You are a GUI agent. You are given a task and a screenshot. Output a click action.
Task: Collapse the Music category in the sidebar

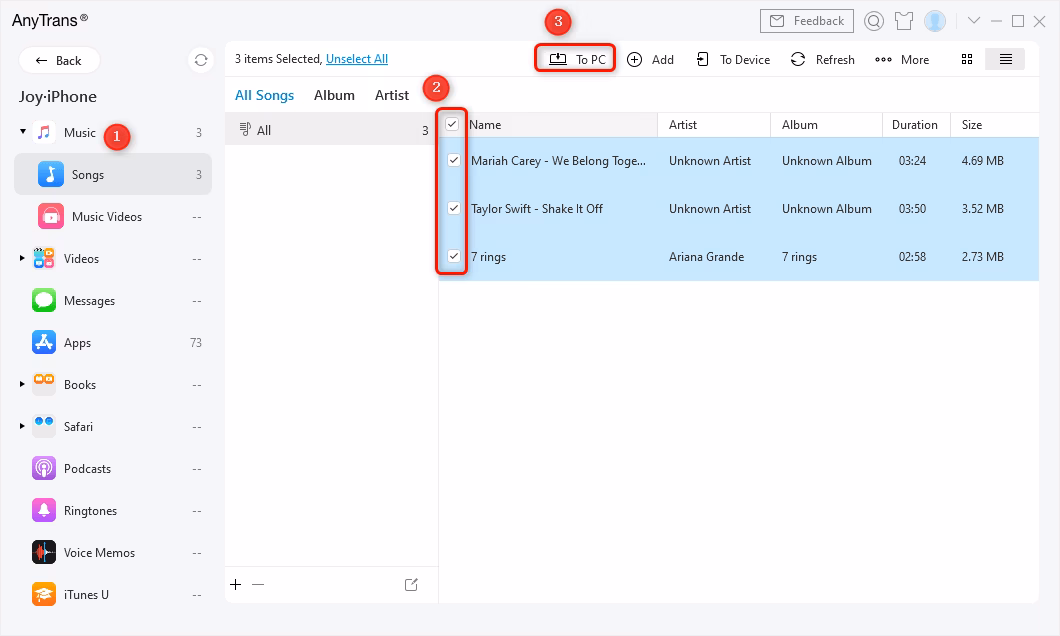[x=22, y=131]
